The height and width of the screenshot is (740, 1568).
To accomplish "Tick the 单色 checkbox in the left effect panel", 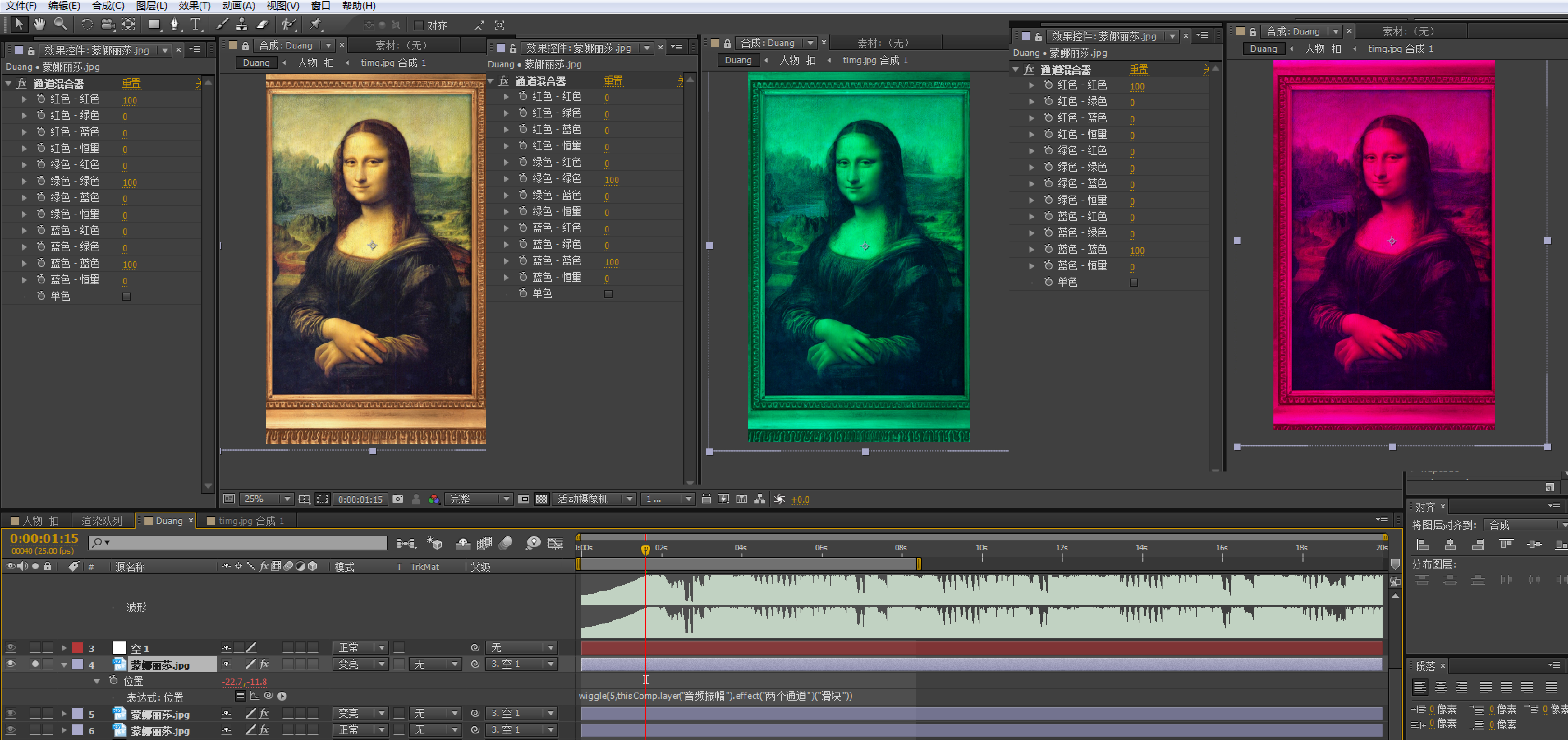I will [127, 297].
